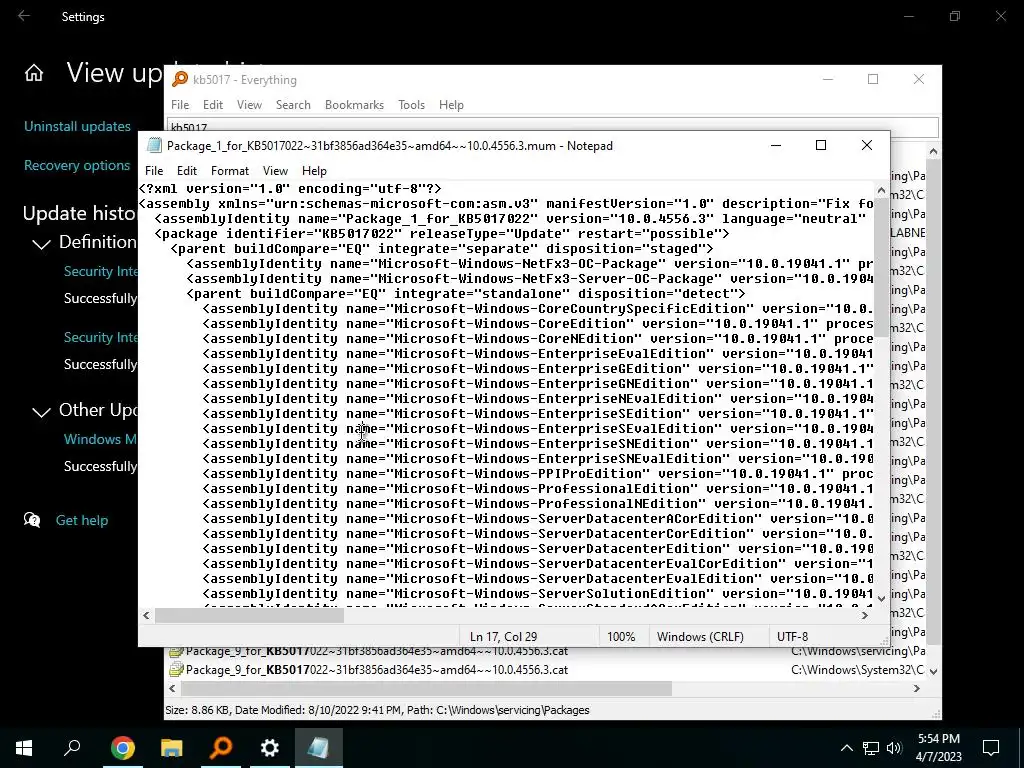Open first Security Intelligence update link
The image size is (1024, 768).
pyautogui.click(x=101, y=271)
